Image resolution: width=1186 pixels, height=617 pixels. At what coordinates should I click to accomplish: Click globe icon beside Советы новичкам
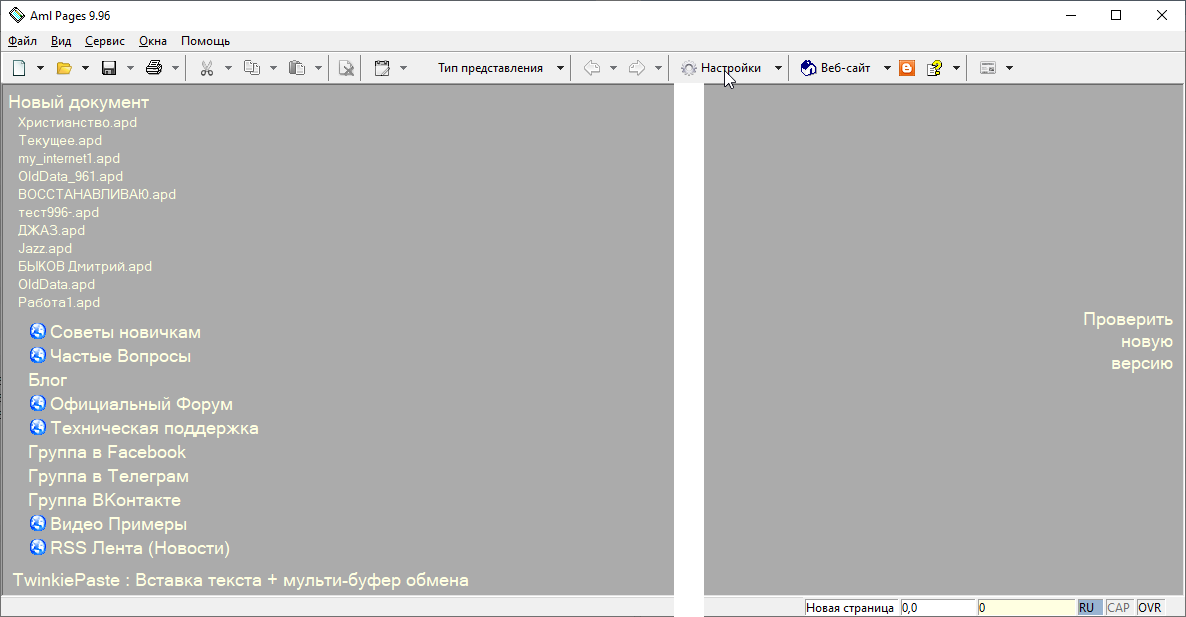(x=38, y=331)
